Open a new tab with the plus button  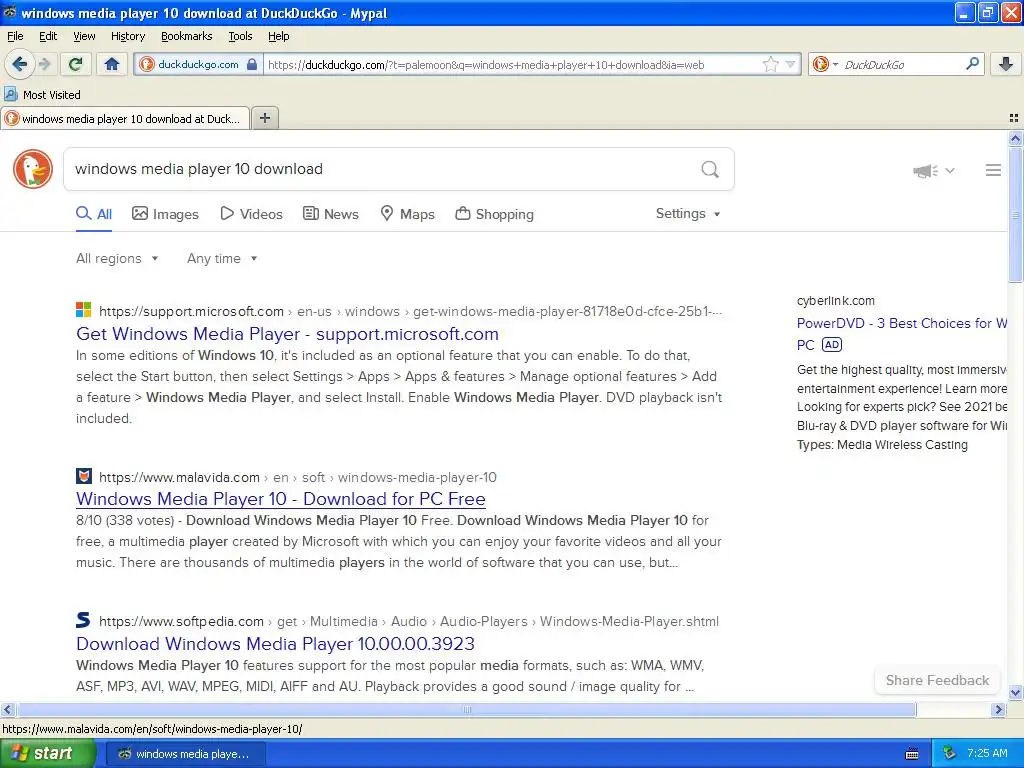(264, 118)
